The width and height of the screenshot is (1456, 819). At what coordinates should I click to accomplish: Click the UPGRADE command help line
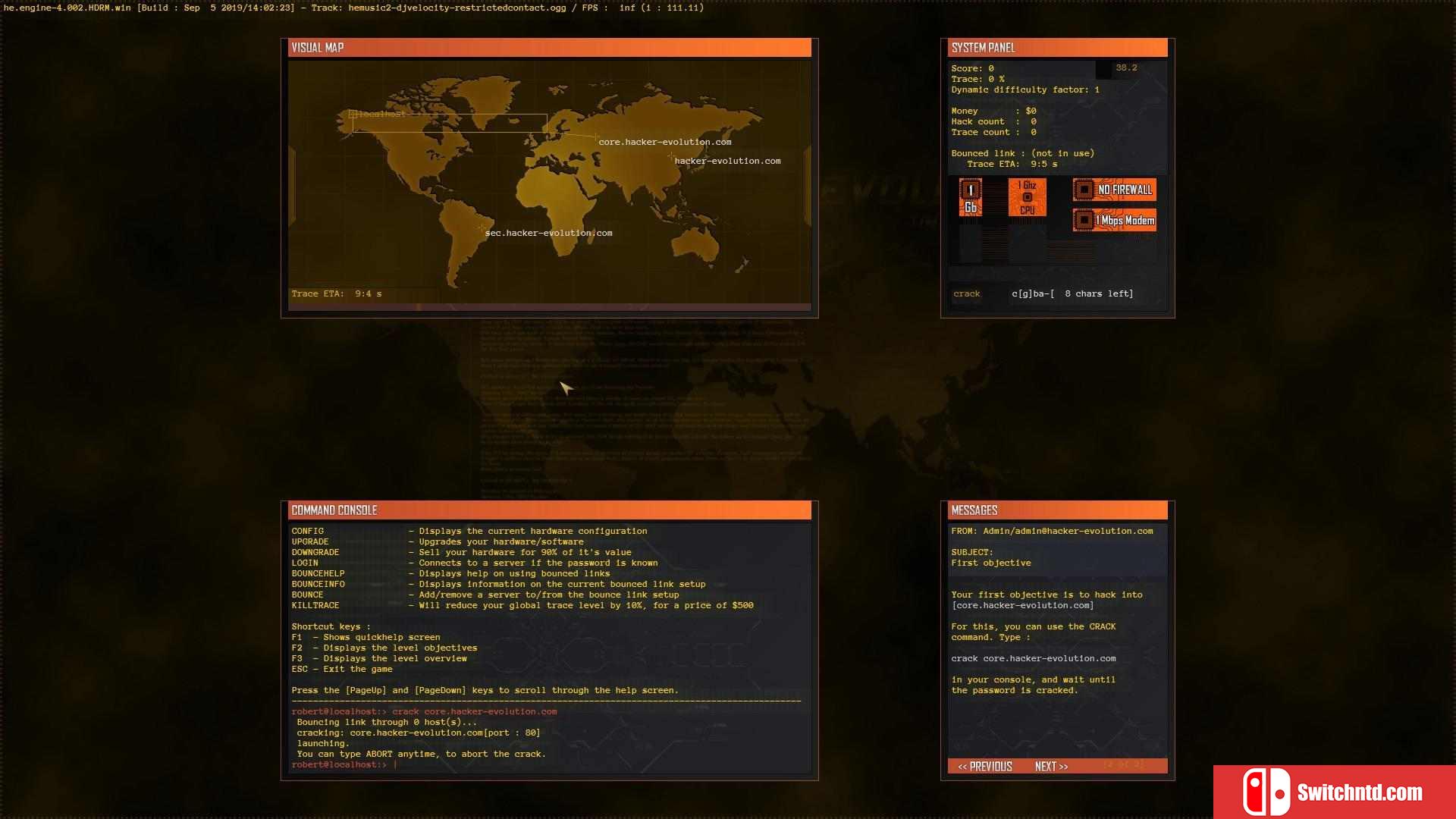tap(438, 541)
